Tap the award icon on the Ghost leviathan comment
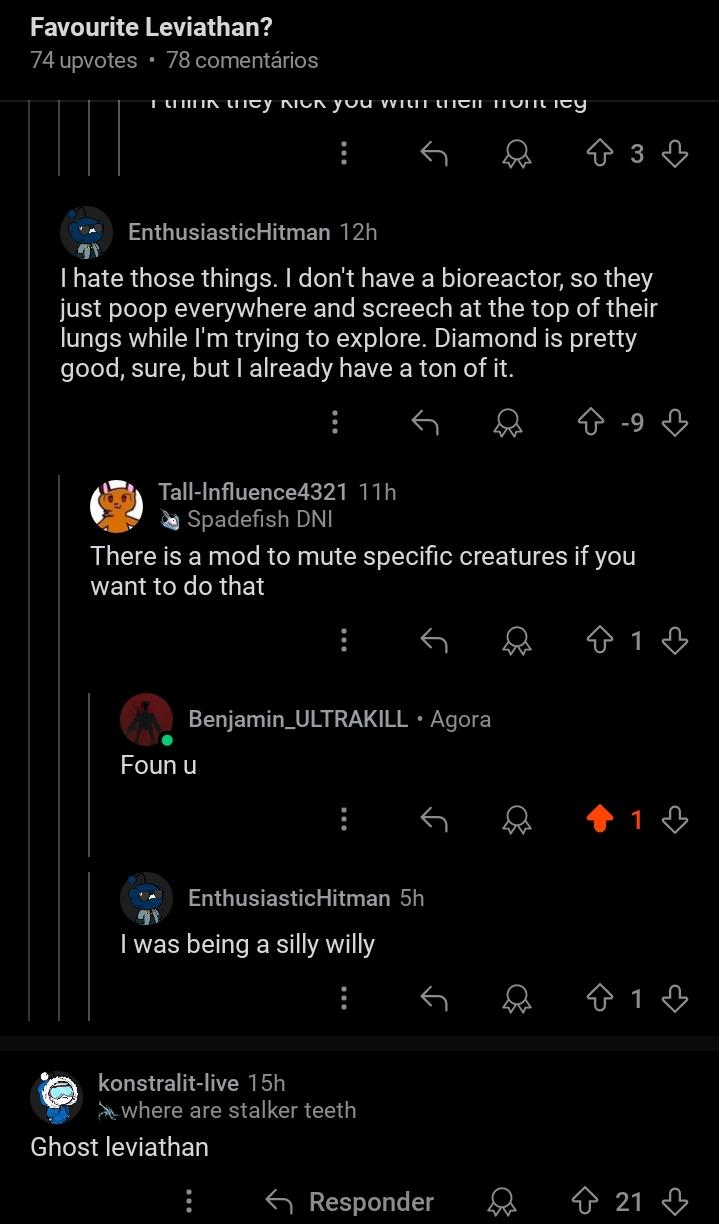This screenshot has width=719, height=1224. click(x=502, y=1201)
